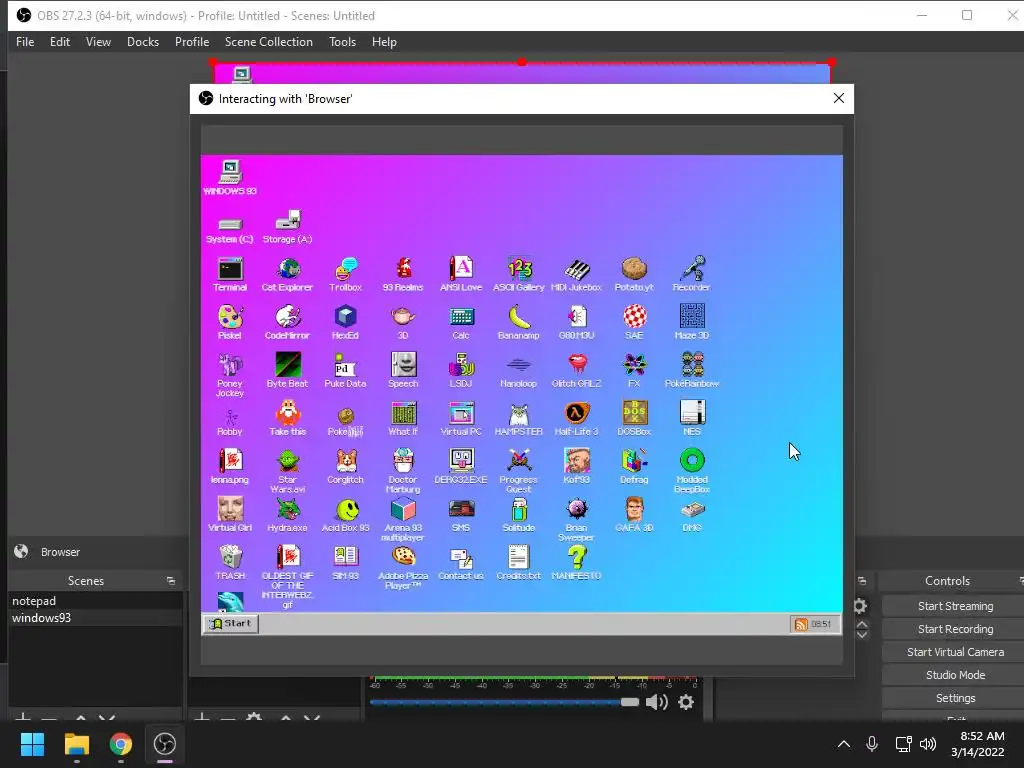
Task: Open File Explorer from the taskbar
Action: [76, 744]
